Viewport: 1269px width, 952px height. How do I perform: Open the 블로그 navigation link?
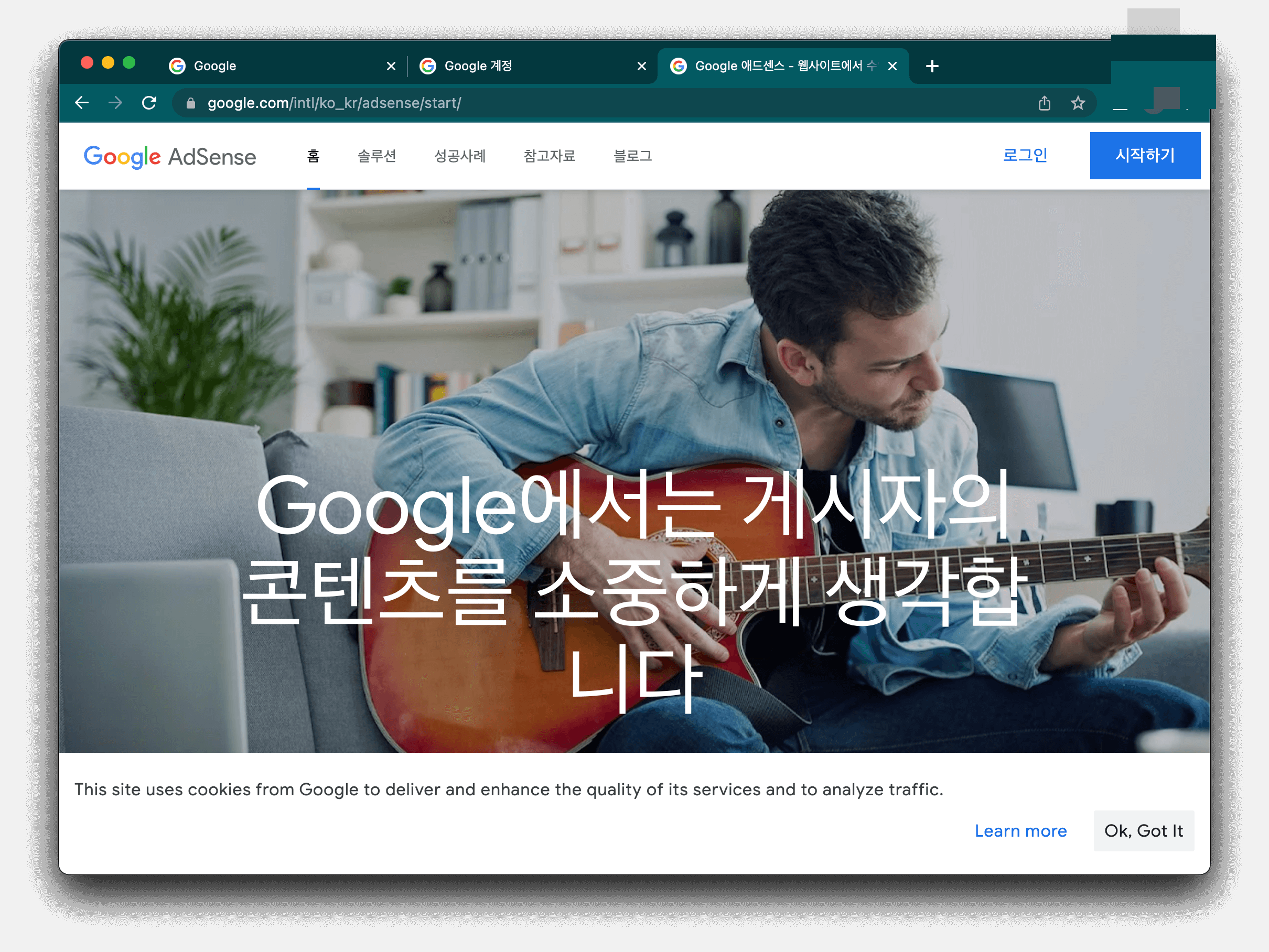coord(633,156)
